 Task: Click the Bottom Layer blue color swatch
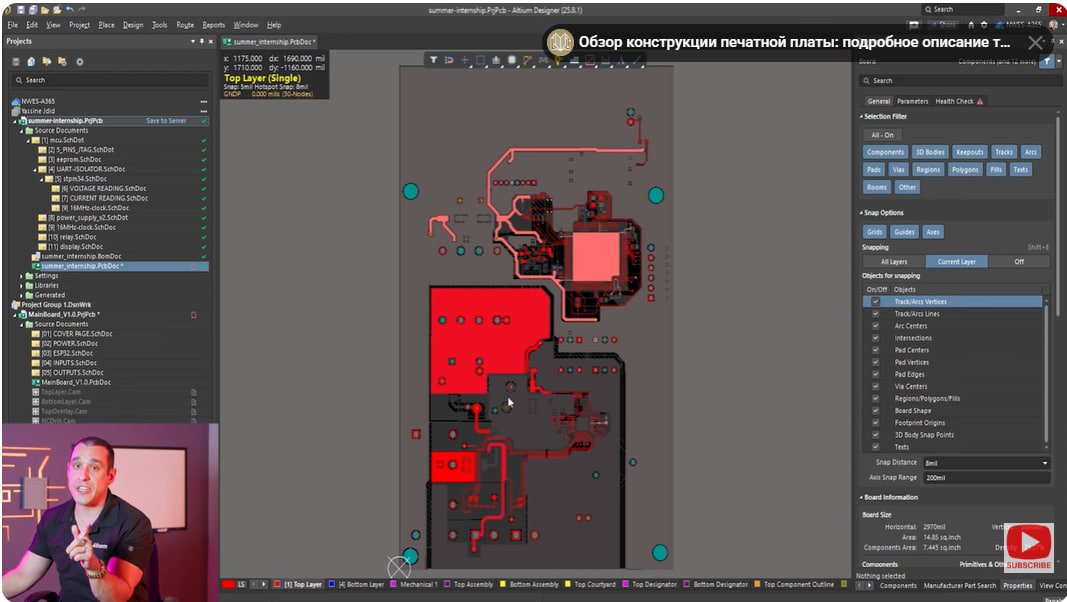tap(331, 584)
